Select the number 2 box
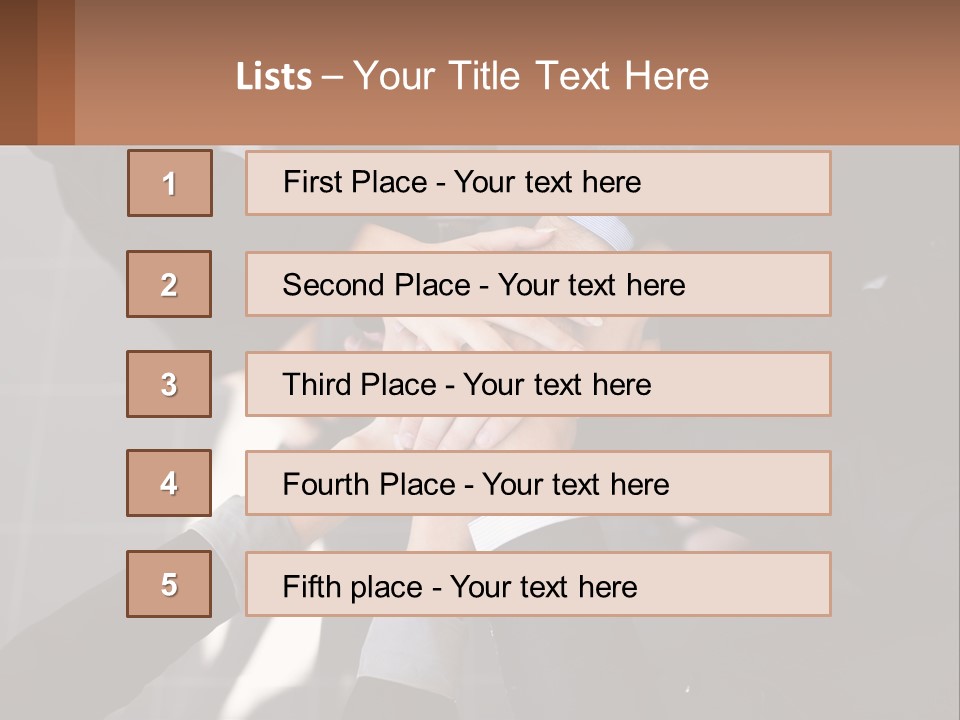 (169, 284)
